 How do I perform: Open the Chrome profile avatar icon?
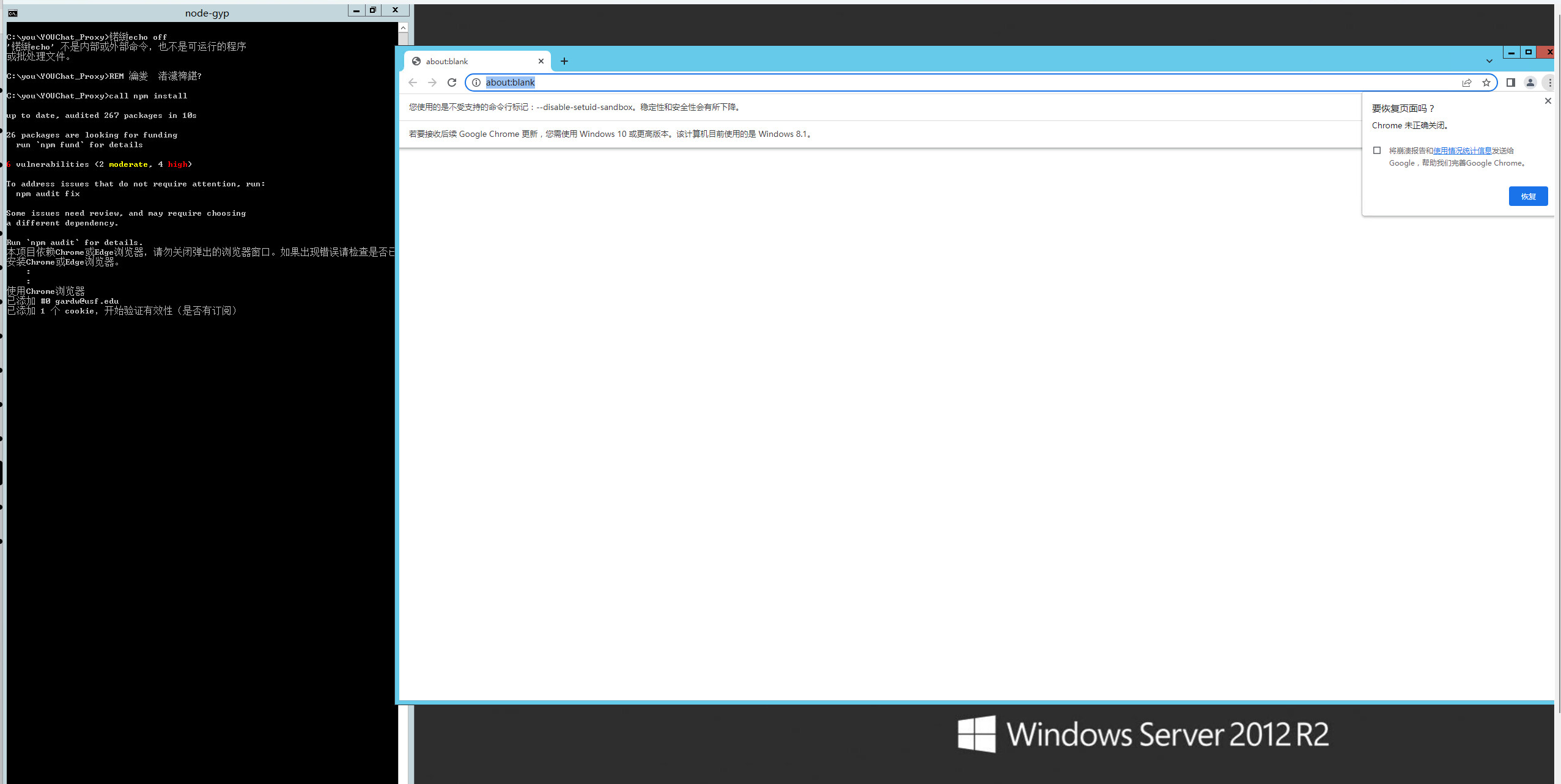click(1530, 82)
